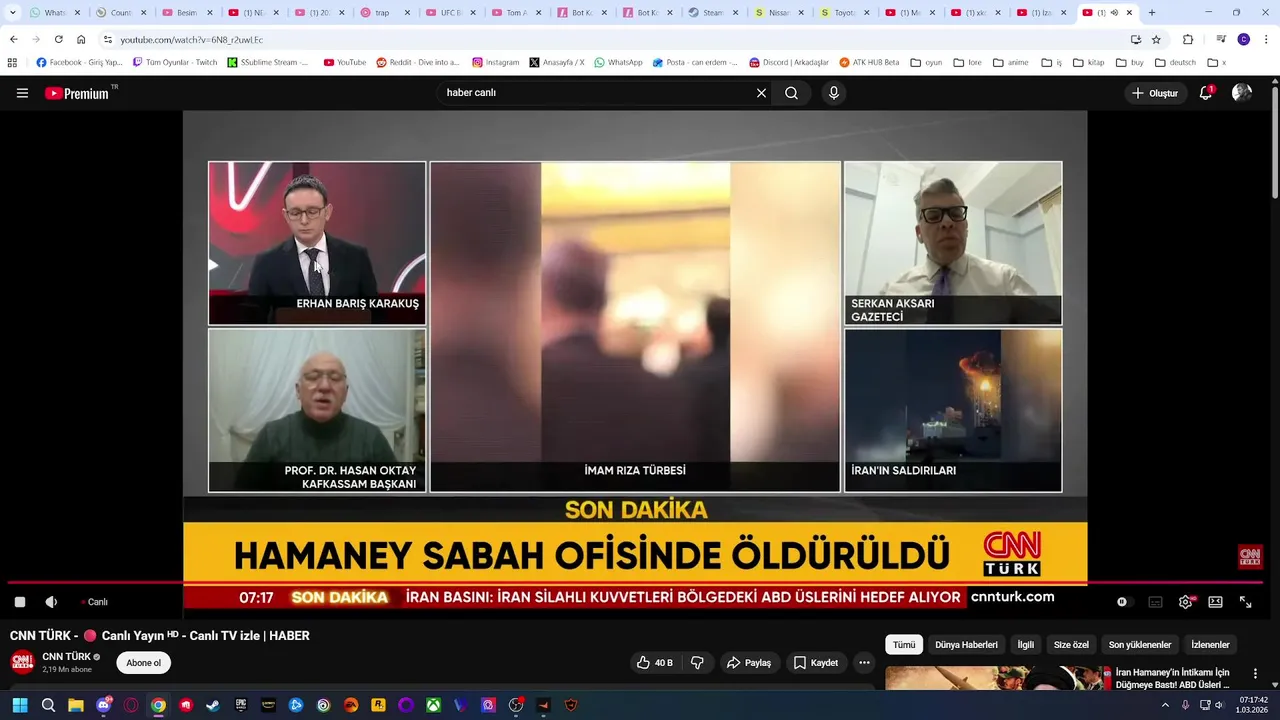Open the İran Hamaney'in İntikamı recommended thumbnail
Screen dimensions: 1280x720
pyautogui.click(x=997, y=678)
